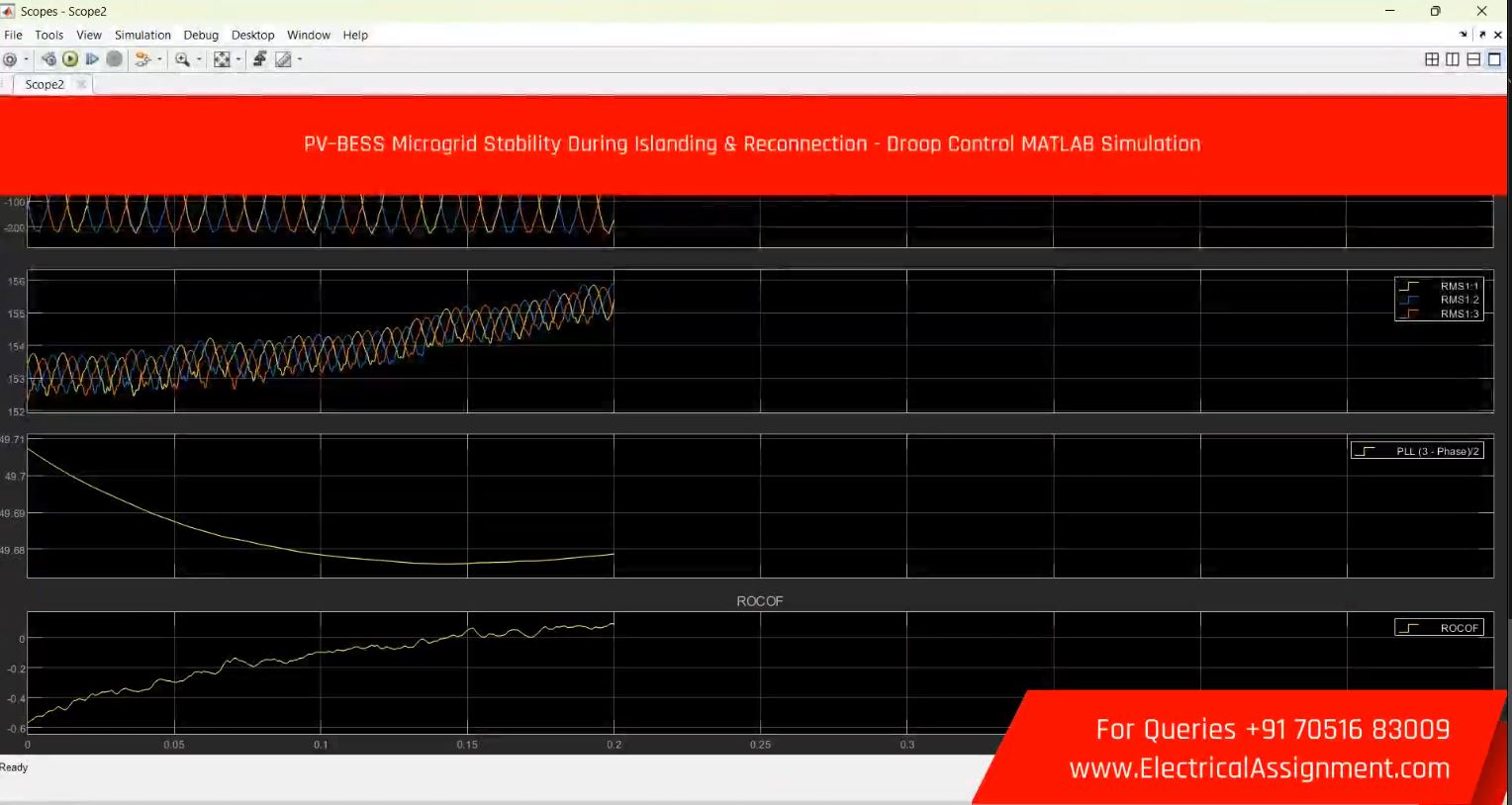
Task: Expand the scale axes dropdown arrow
Action: pos(238,59)
